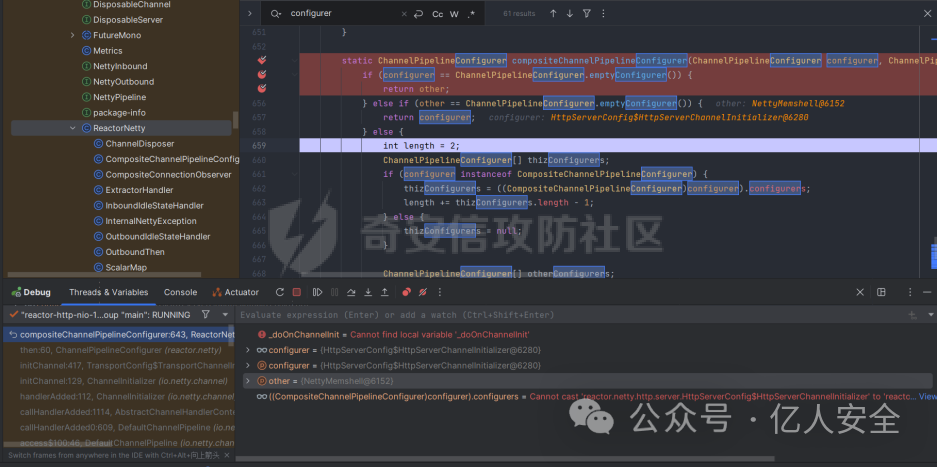Expand first configurer watch variable
This screenshot has height=467, width=937.
pyautogui.click(x=249, y=350)
